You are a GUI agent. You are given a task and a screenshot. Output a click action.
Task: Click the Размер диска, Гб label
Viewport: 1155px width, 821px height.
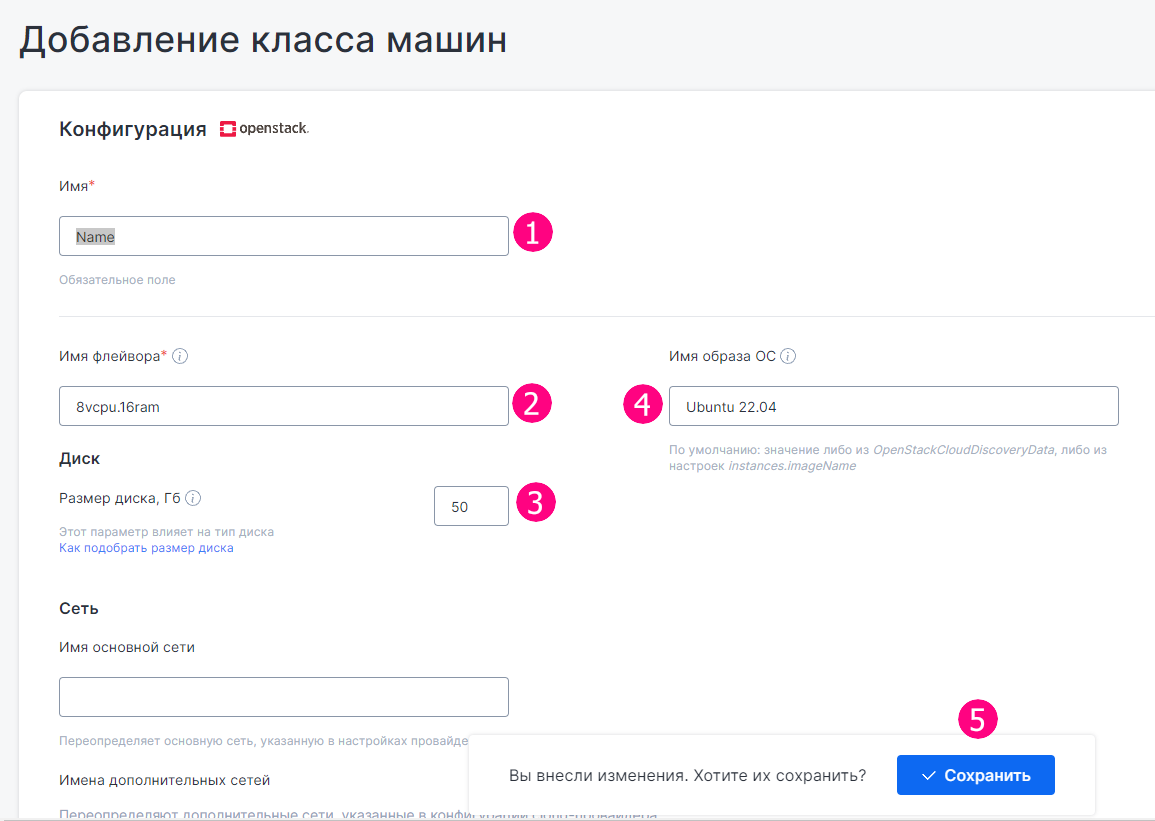pyautogui.click(x=119, y=498)
